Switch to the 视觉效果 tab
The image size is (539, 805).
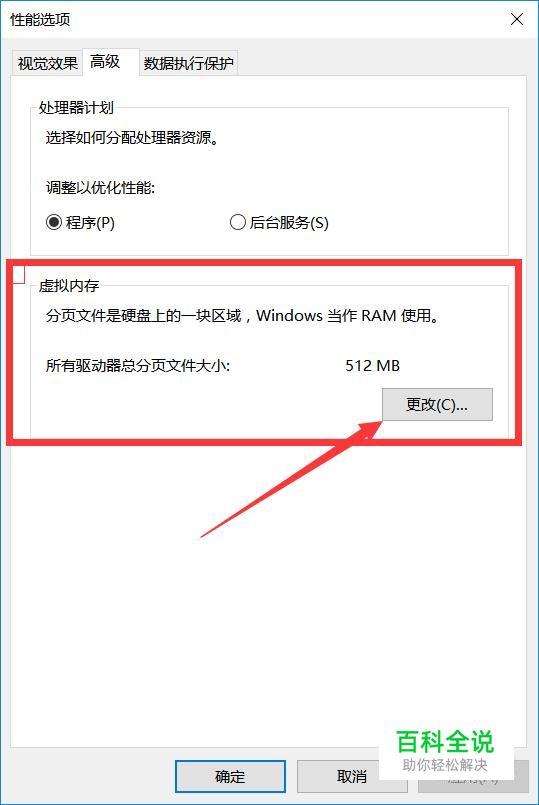tap(47, 64)
